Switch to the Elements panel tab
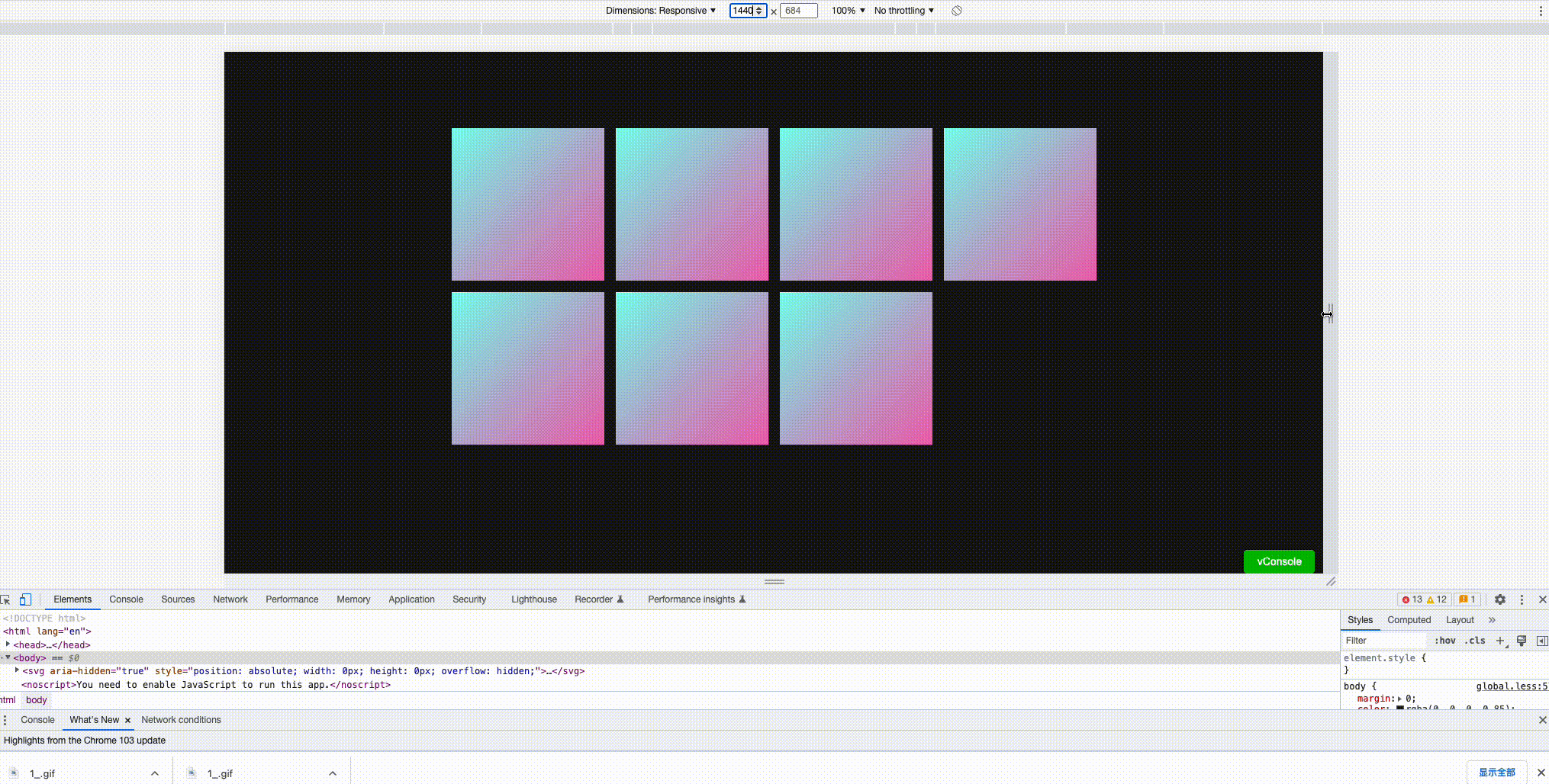 click(x=72, y=599)
